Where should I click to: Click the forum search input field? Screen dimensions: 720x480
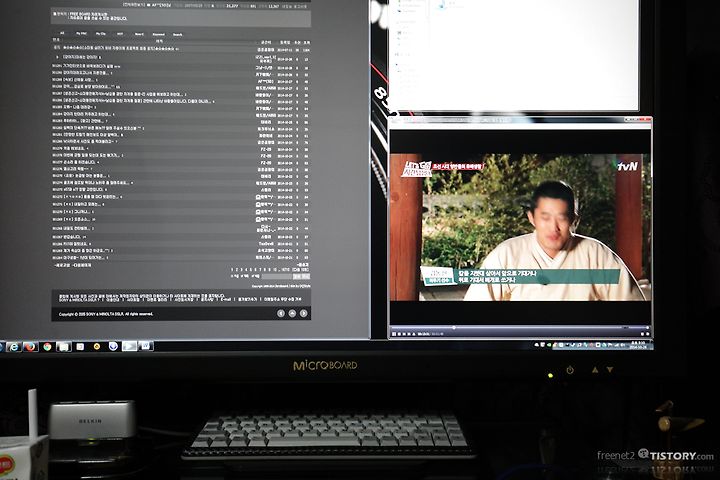(277, 276)
